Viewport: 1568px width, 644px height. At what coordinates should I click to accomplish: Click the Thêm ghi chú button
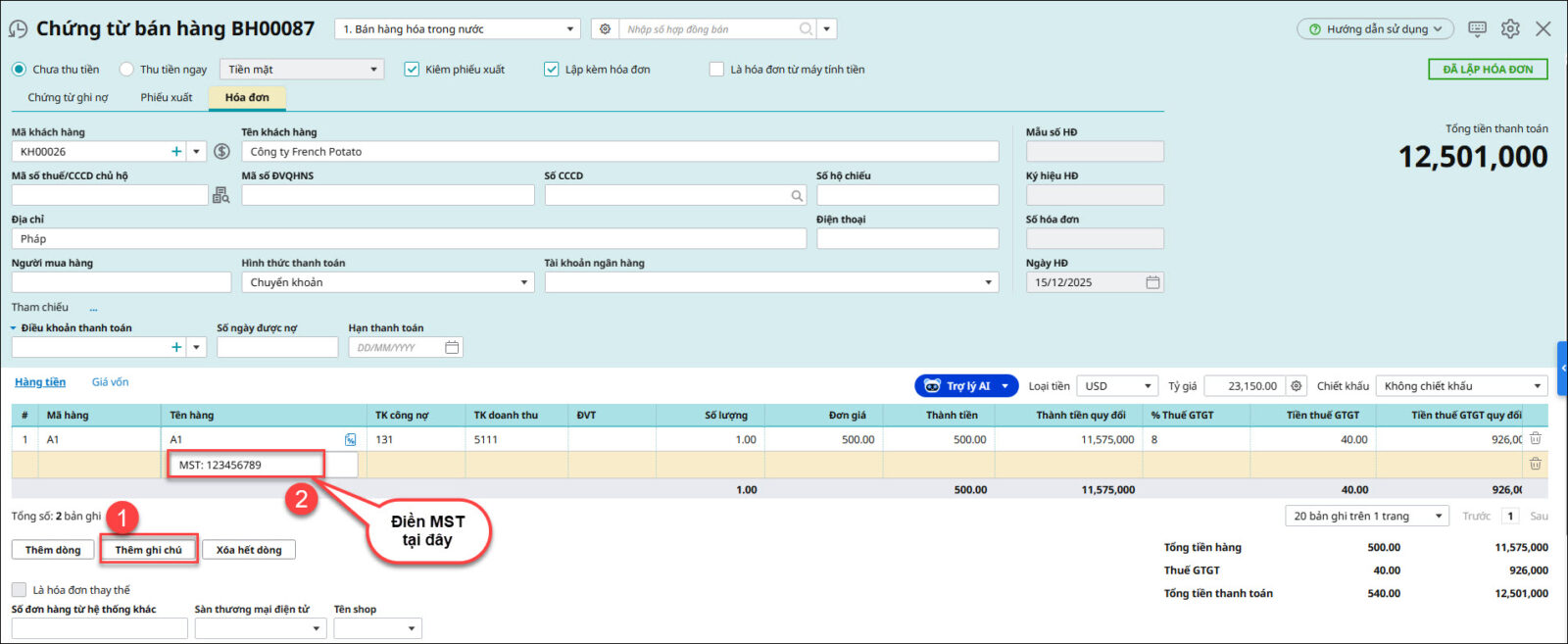148,550
